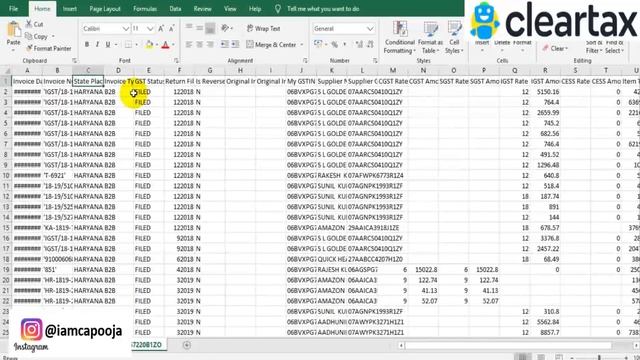Click the cell containing 'T-6921'
640x360 pixels.
[57, 176]
